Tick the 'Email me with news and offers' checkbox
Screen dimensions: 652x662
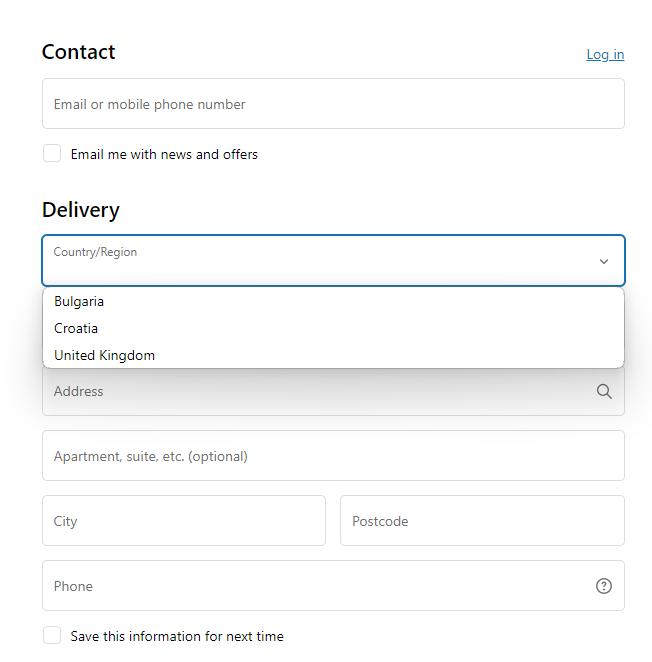pos(52,154)
